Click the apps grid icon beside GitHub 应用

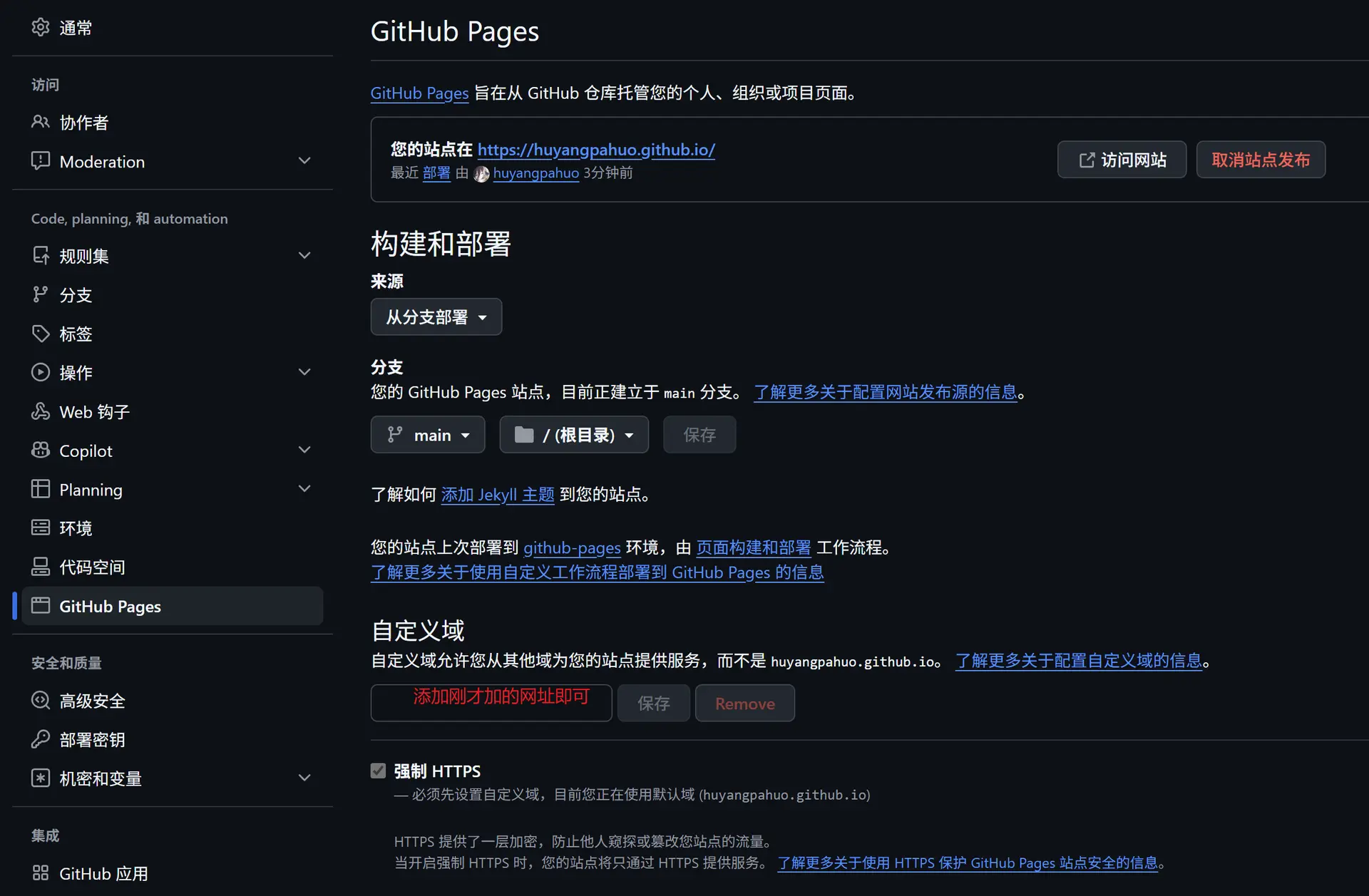coord(41,873)
